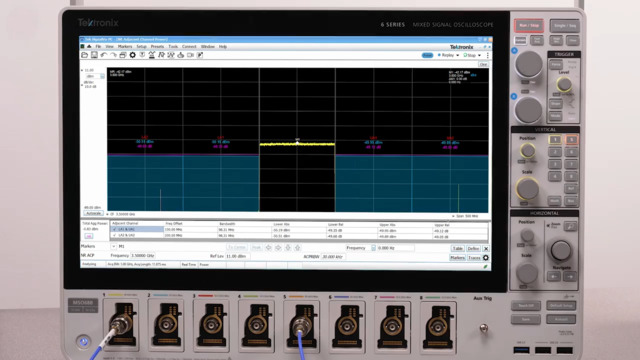Open the Tools menu
640x360 pixels.
pyautogui.click(x=173, y=47)
